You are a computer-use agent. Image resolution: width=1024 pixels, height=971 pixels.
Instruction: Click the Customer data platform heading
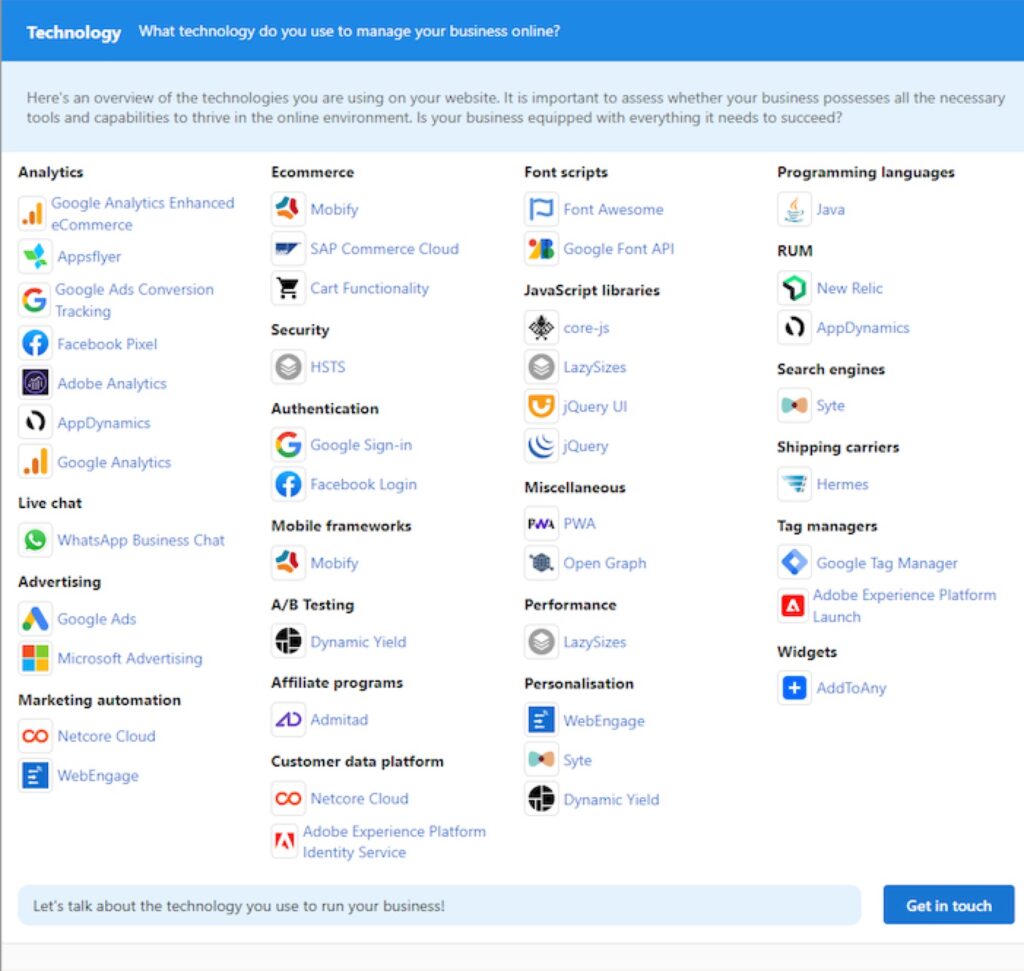tap(357, 761)
